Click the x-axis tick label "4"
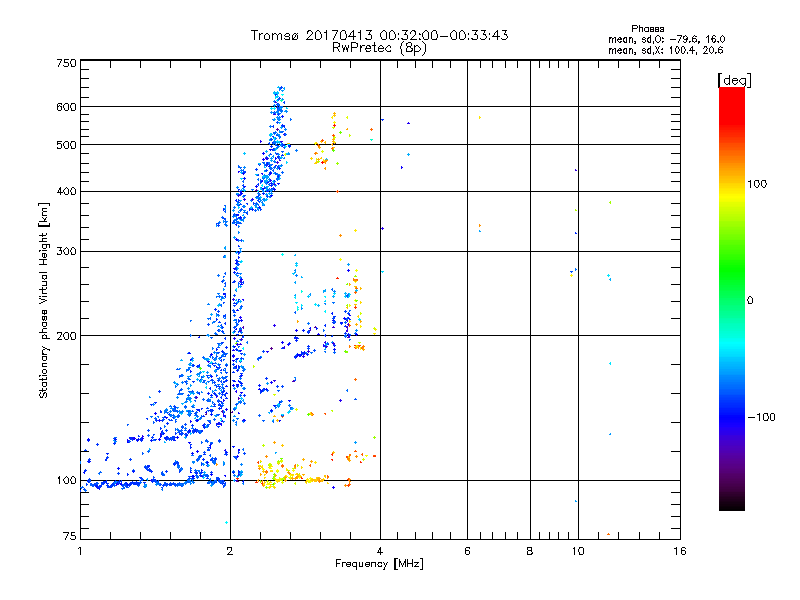The image size is (800, 600). [380, 551]
